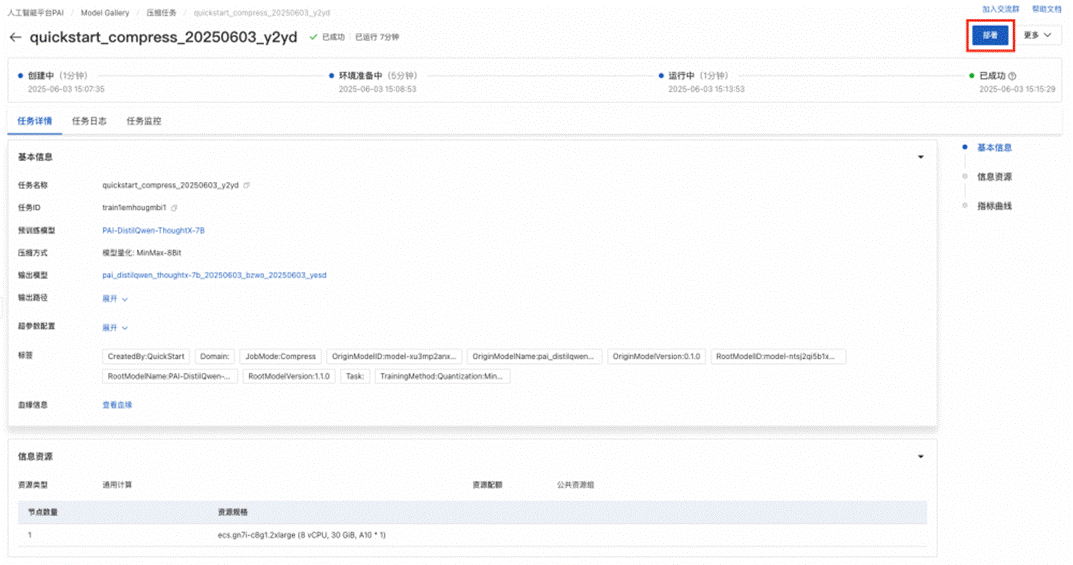
Task: Collapse the 信息资源 section arrow
Action: pos(920,456)
